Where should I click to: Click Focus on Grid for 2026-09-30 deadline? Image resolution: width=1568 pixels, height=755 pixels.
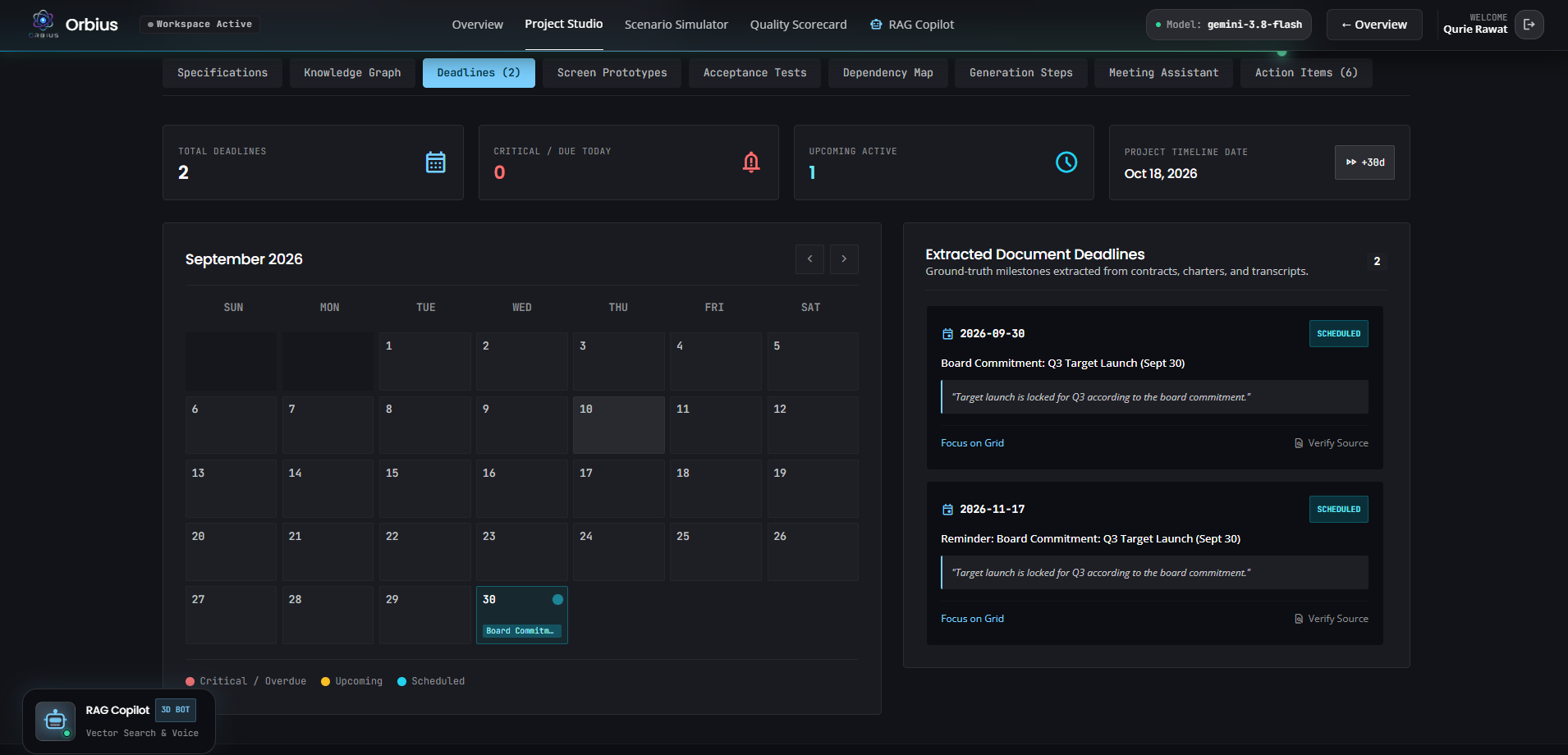(x=972, y=443)
